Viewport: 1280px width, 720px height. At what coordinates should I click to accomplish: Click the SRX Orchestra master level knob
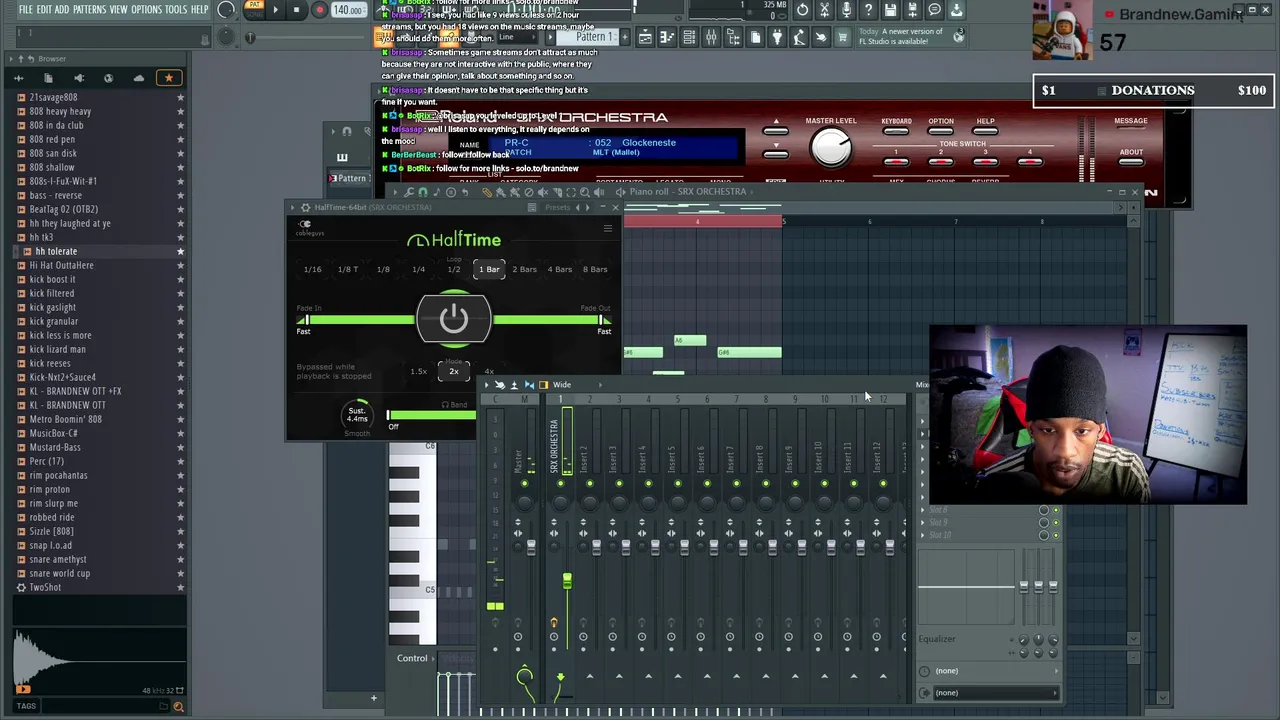(831, 149)
